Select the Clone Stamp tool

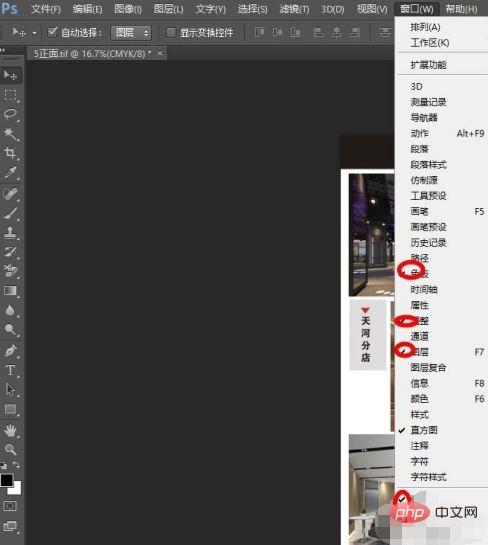click(x=10, y=233)
